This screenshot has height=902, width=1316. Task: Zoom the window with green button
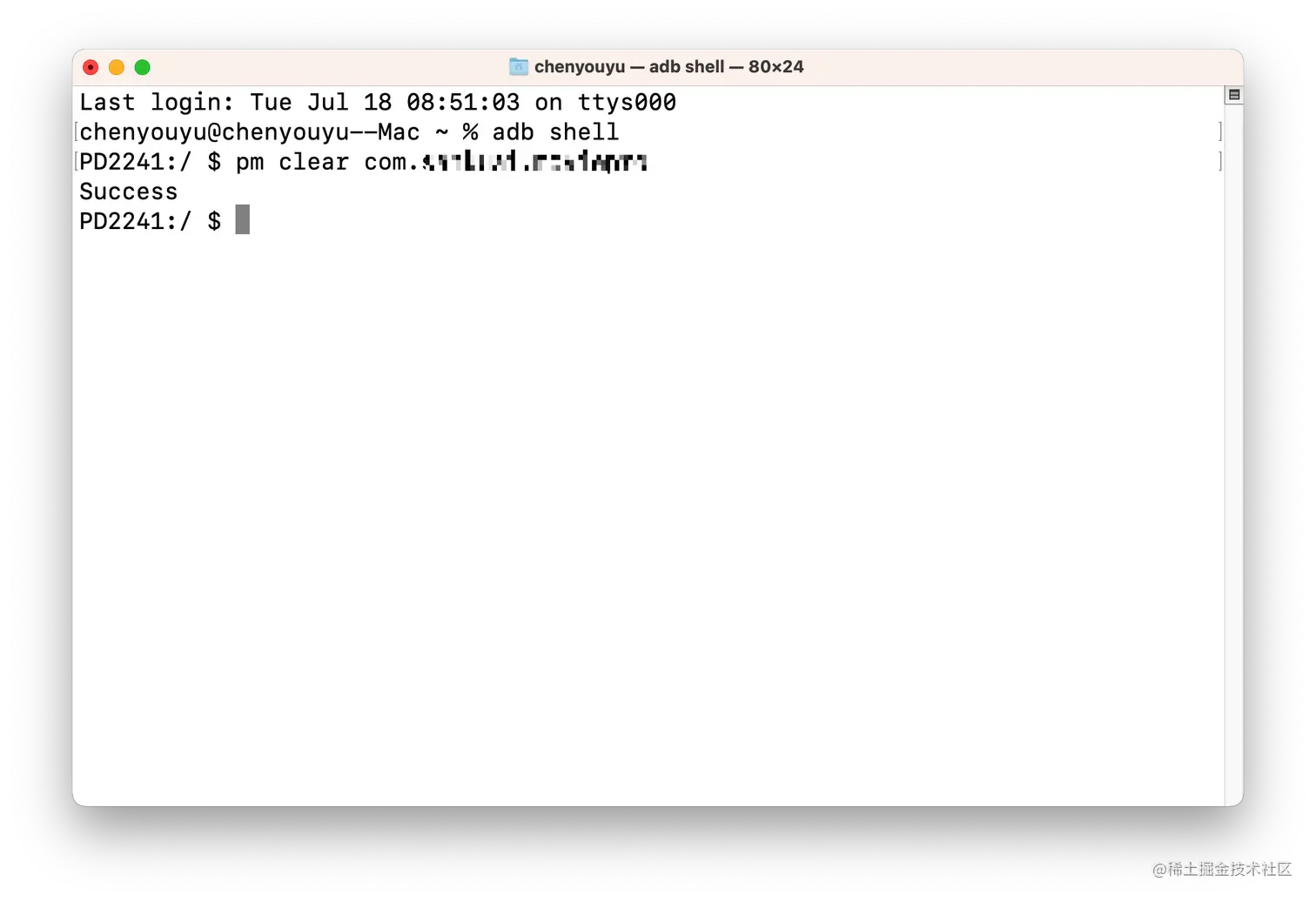click(x=143, y=67)
